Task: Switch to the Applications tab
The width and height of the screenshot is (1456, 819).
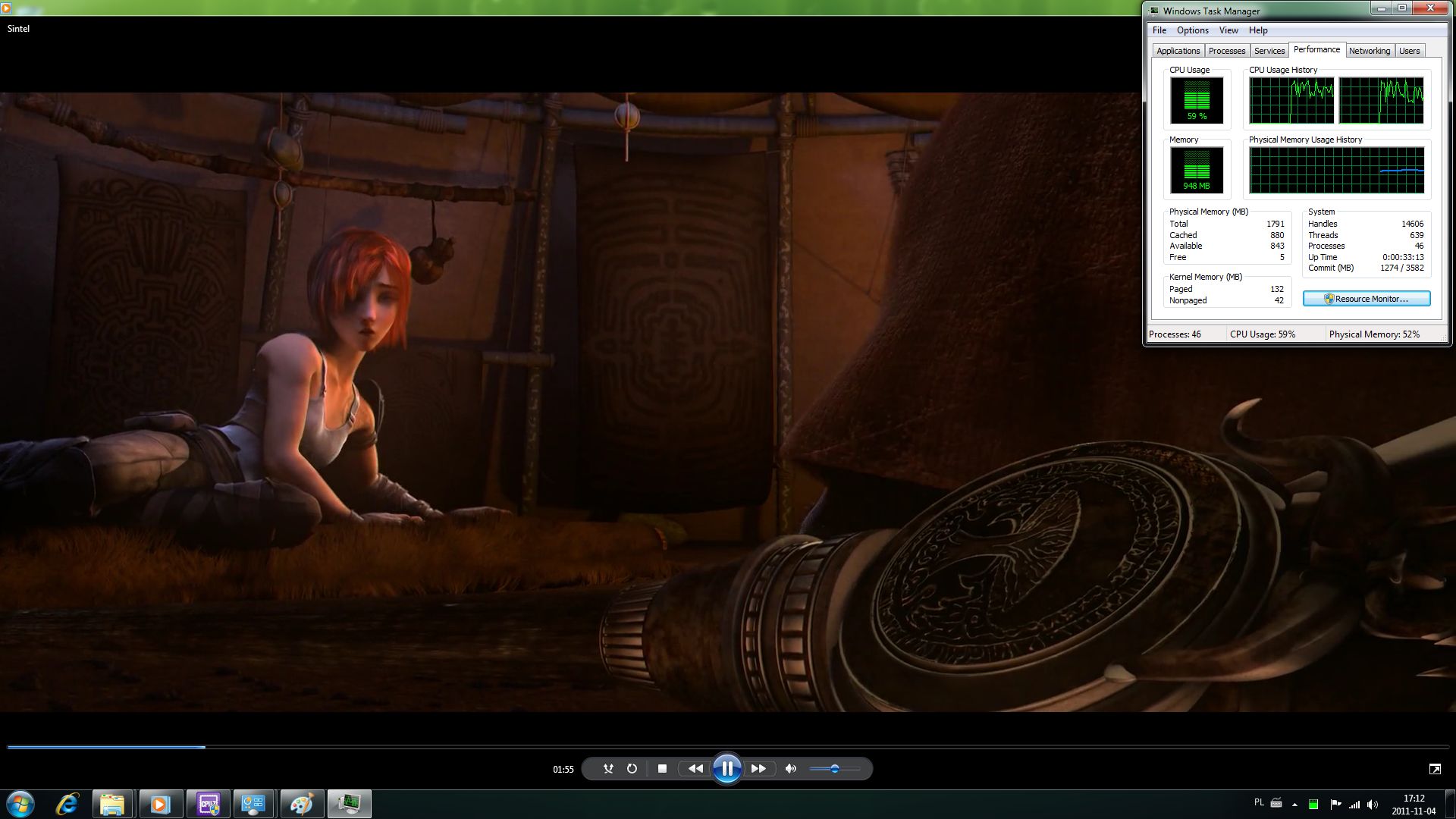Action: 1178,51
